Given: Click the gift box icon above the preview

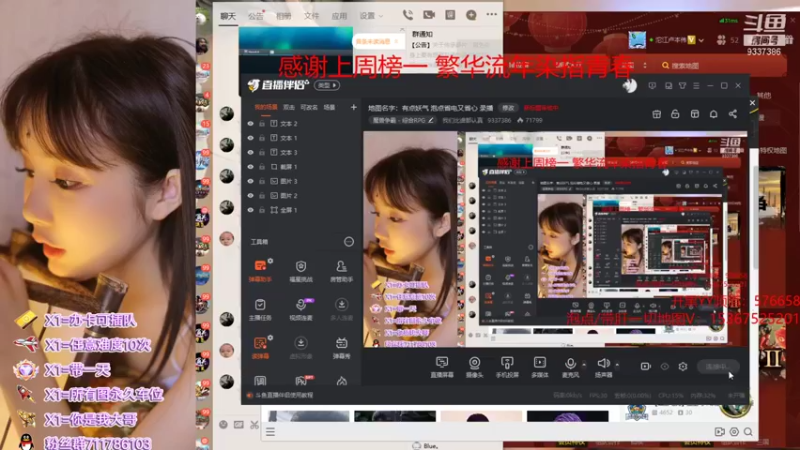Looking at the screenshot, I should click(x=657, y=114).
